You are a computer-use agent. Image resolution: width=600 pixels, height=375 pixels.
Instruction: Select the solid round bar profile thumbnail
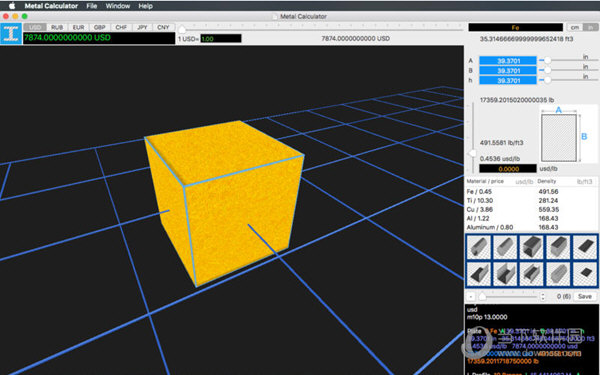[x=505, y=247]
